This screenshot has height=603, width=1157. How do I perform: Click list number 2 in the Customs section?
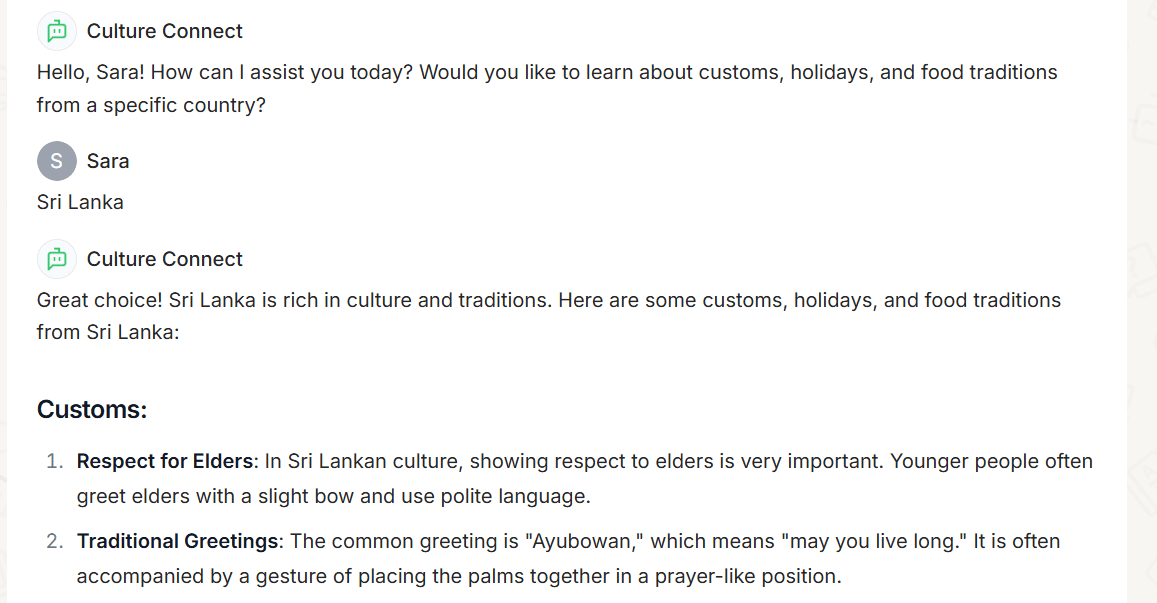click(x=55, y=542)
